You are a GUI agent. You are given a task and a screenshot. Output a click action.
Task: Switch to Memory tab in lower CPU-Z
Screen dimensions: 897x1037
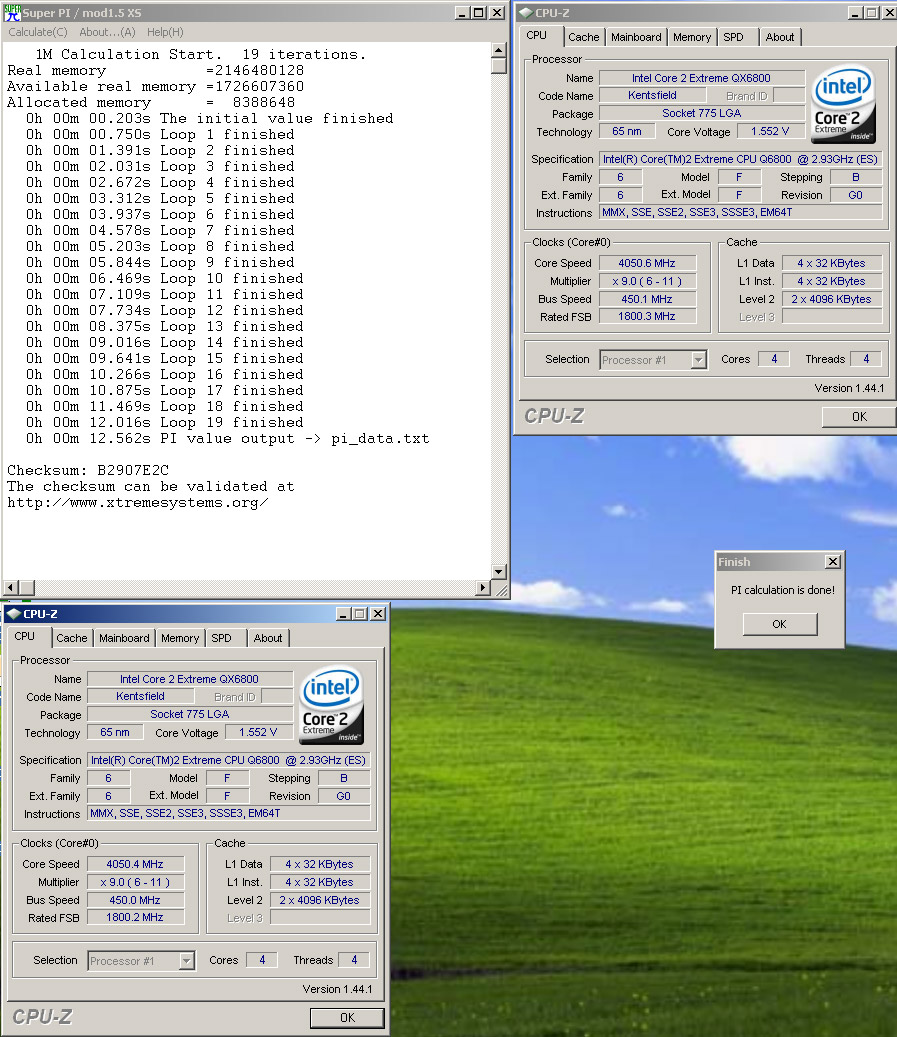[x=180, y=638]
